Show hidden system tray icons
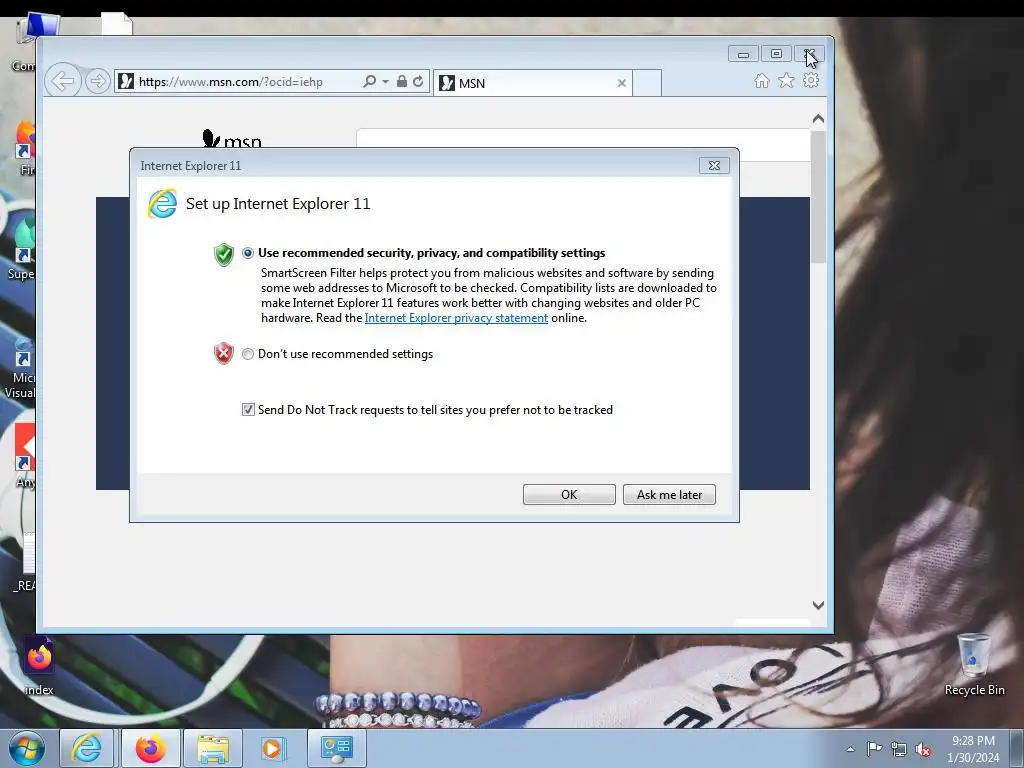This screenshot has height=768, width=1024. click(850, 749)
